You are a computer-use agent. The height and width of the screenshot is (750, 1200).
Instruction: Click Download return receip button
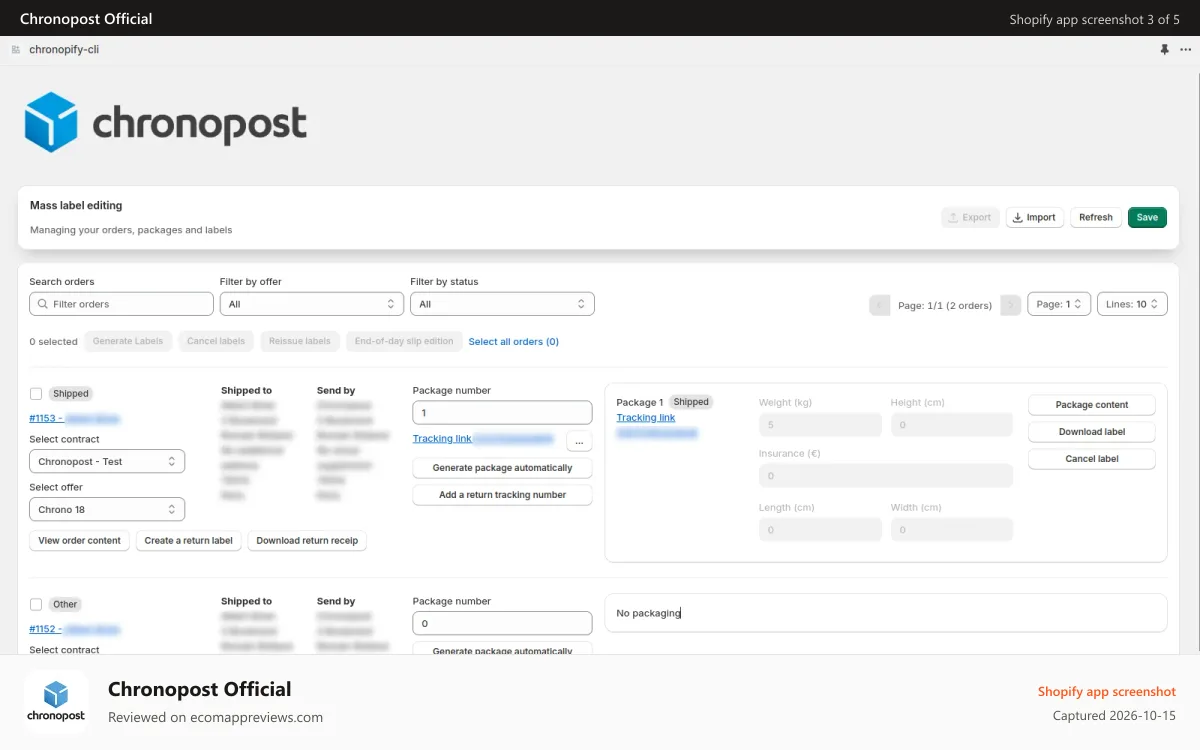tap(307, 540)
